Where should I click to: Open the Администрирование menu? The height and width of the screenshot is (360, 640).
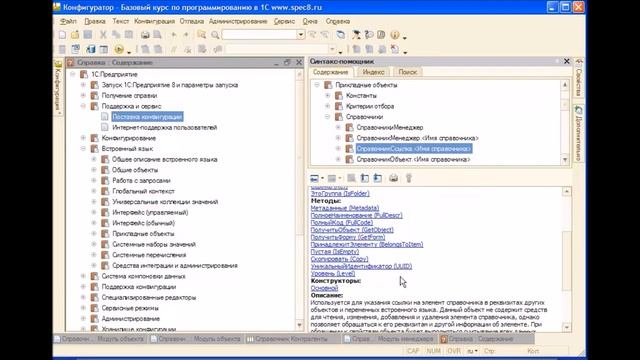click(238, 21)
